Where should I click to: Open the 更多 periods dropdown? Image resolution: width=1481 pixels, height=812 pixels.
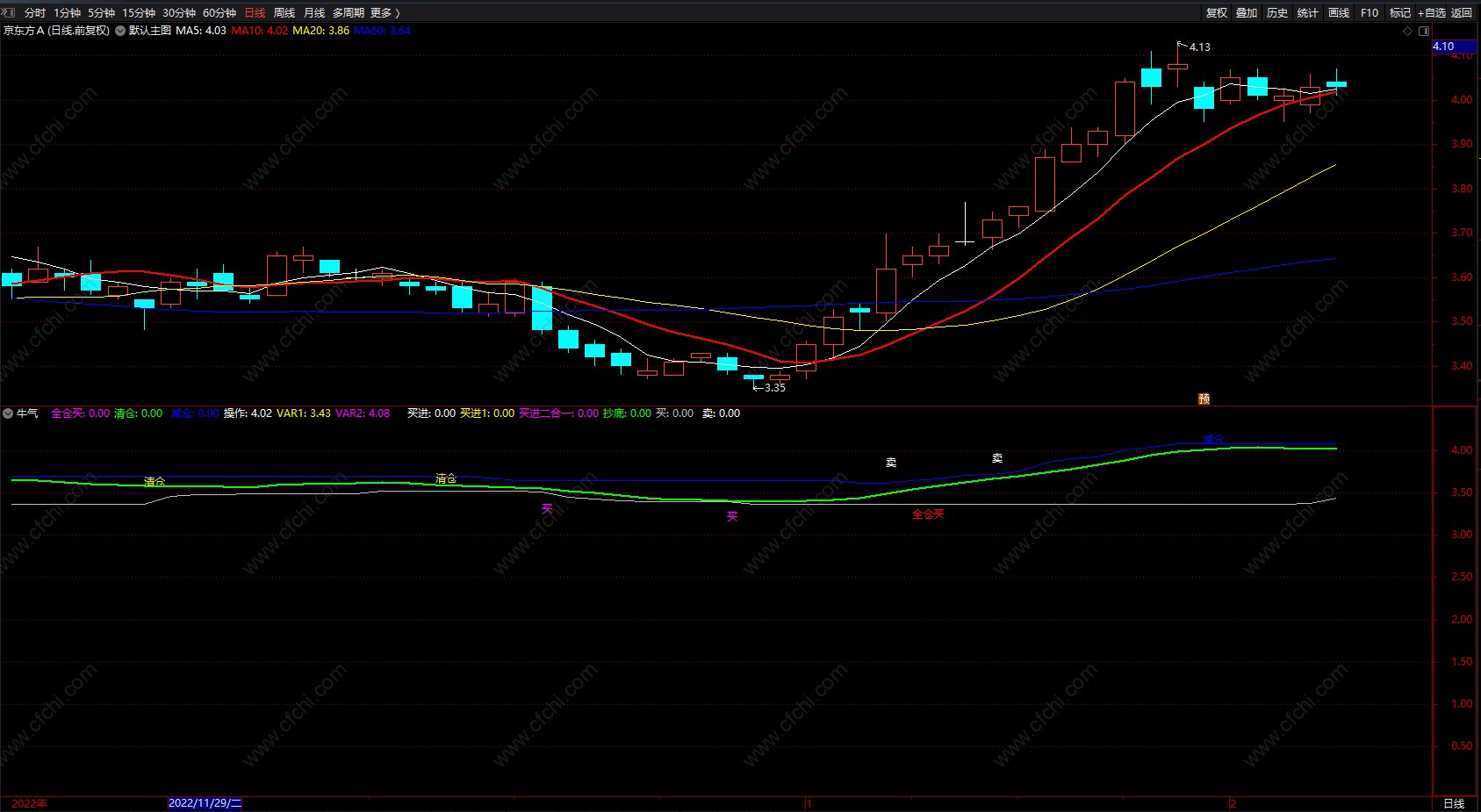pyautogui.click(x=385, y=13)
